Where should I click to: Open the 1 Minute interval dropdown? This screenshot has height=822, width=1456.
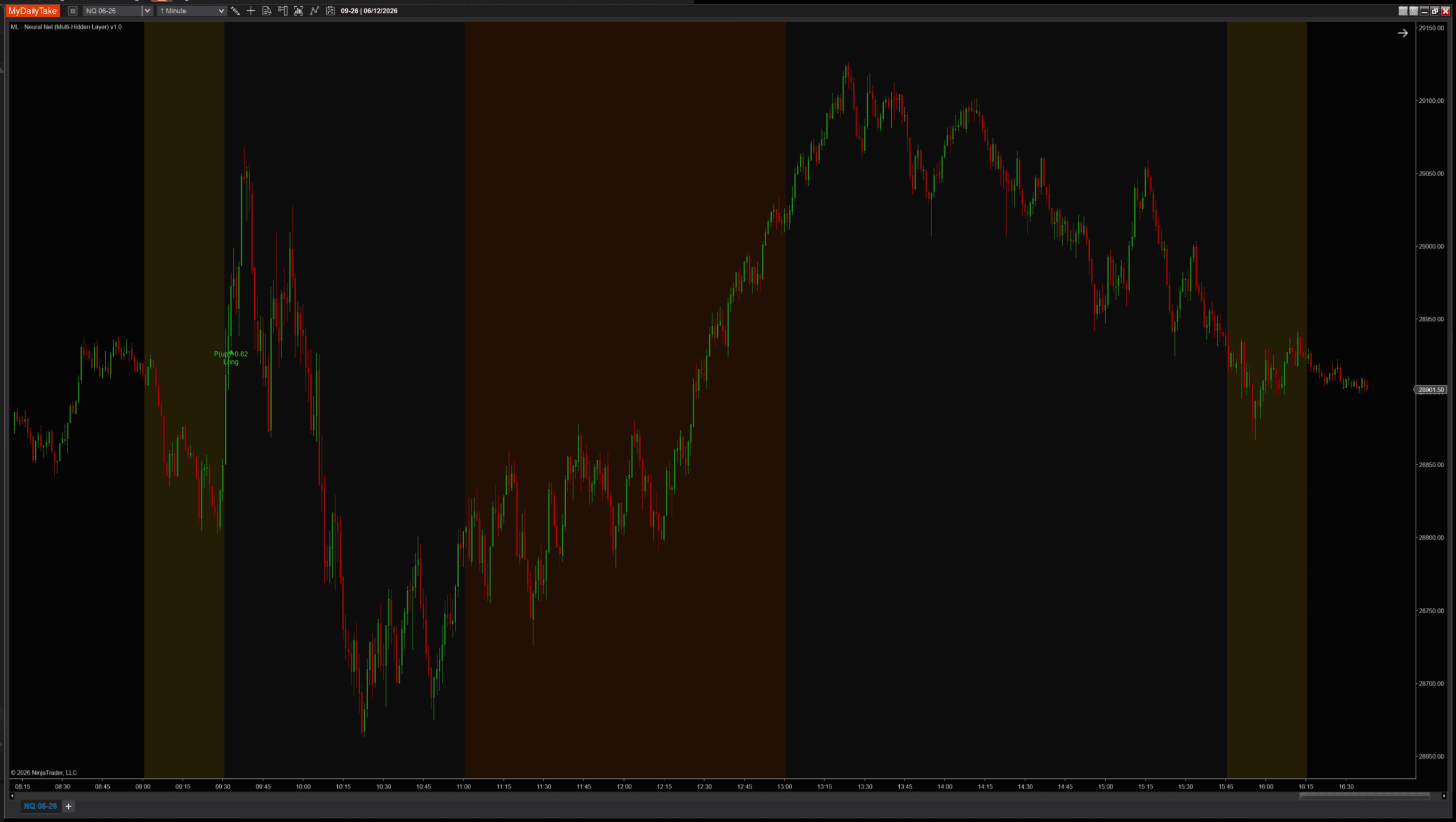192,11
